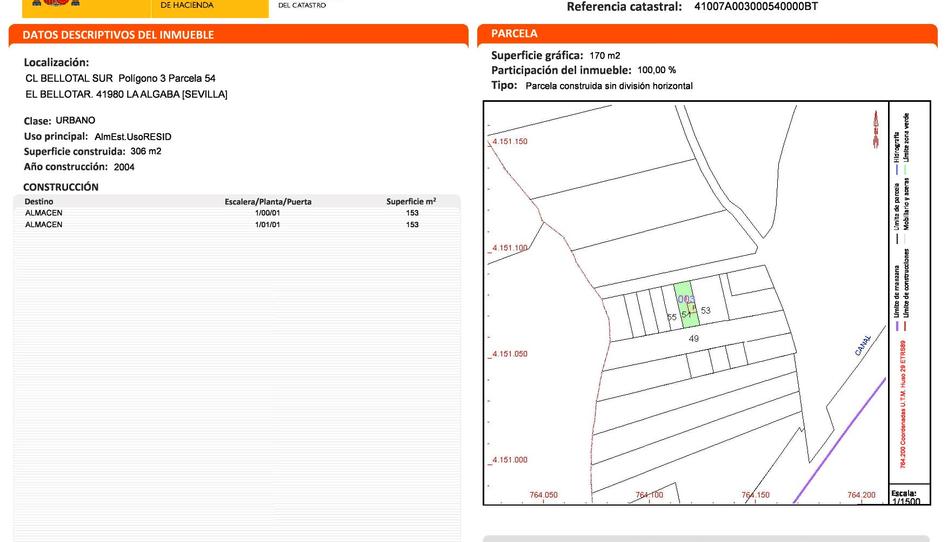Click parcel number 49 on the map
The height and width of the screenshot is (542, 948).
694,339
